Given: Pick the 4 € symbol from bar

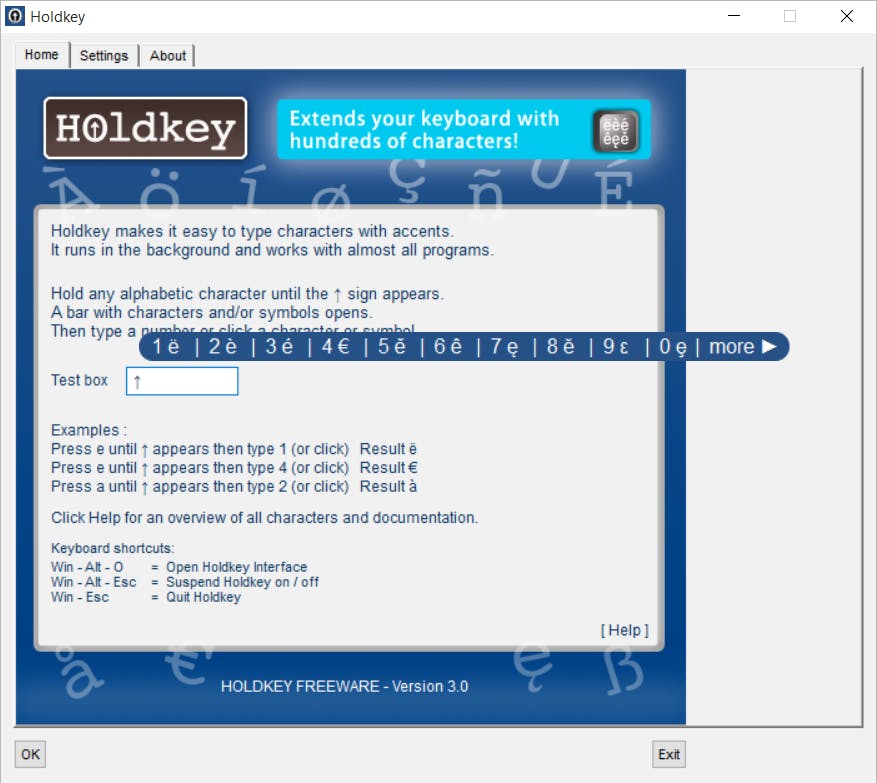Looking at the screenshot, I should pos(336,347).
